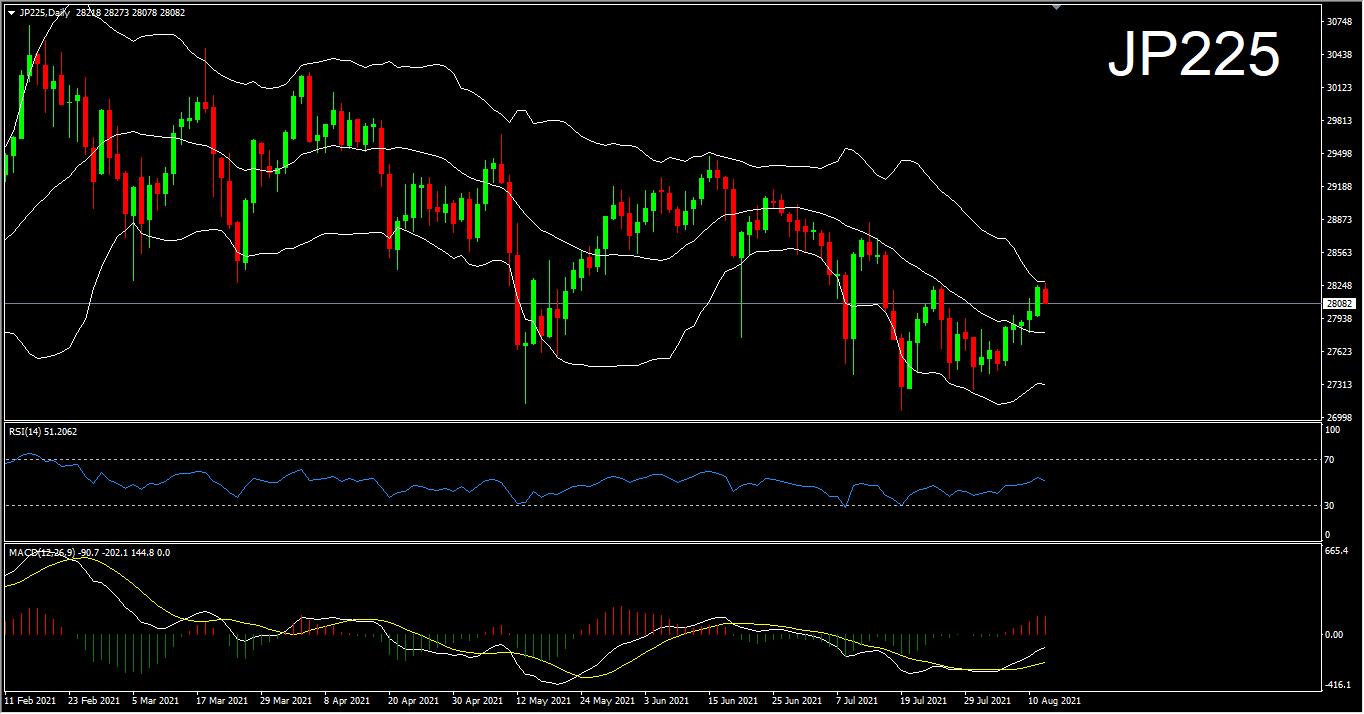Select the JP225,Daily chart title text
Viewport: 1364px width, 714px height.
pos(45,12)
